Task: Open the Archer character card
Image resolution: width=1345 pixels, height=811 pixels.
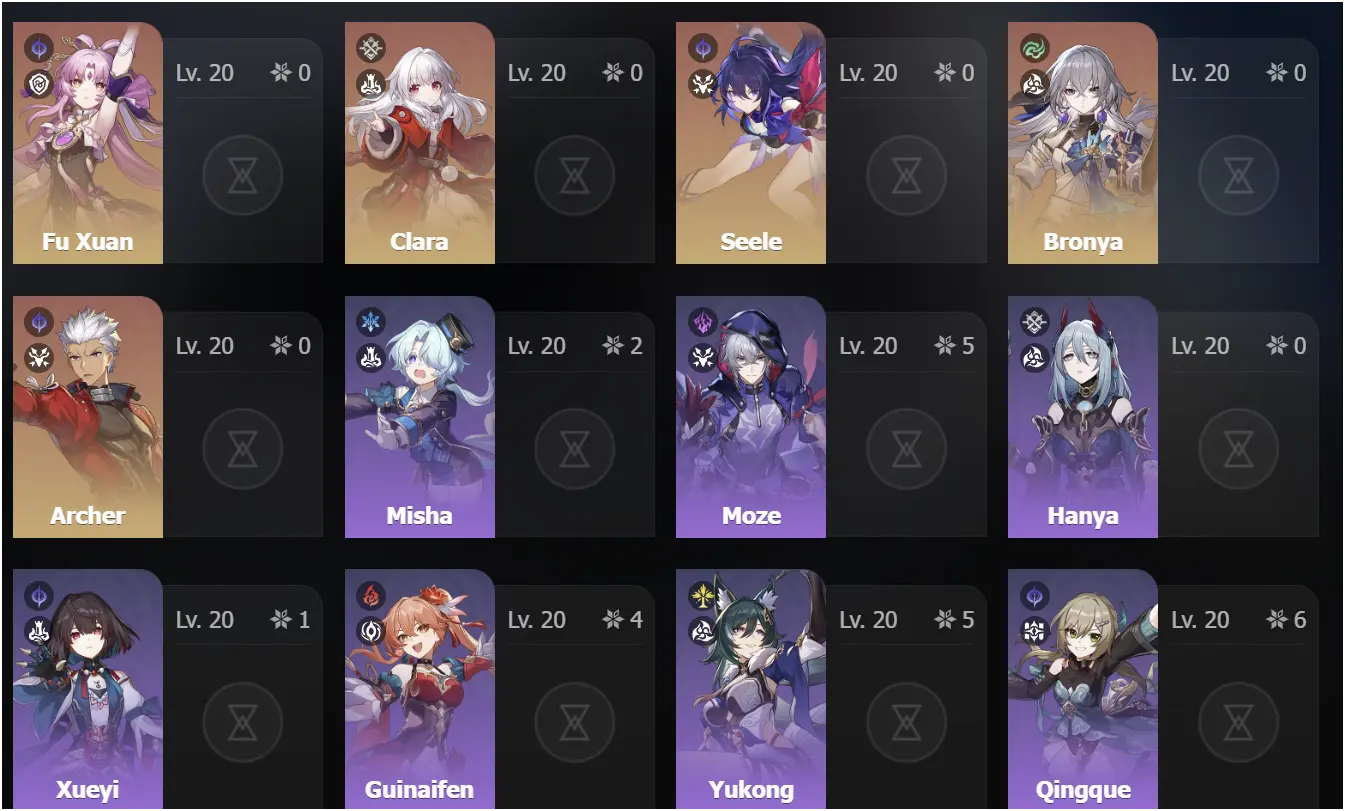Action: pyautogui.click(x=88, y=417)
